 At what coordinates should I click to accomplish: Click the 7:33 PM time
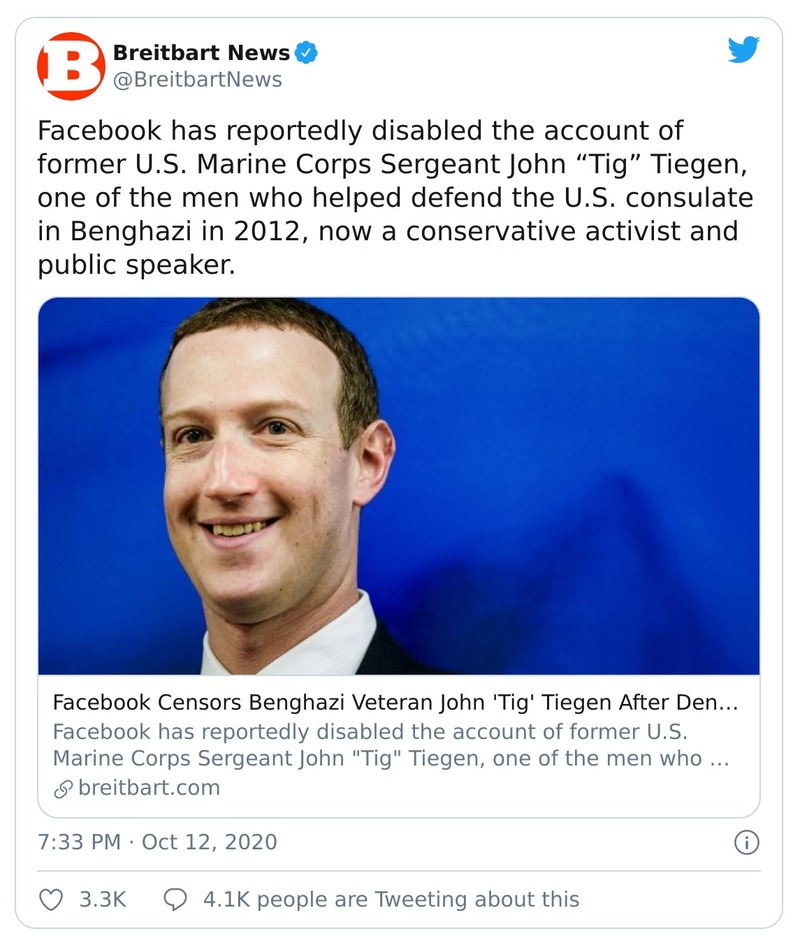click(79, 842)
